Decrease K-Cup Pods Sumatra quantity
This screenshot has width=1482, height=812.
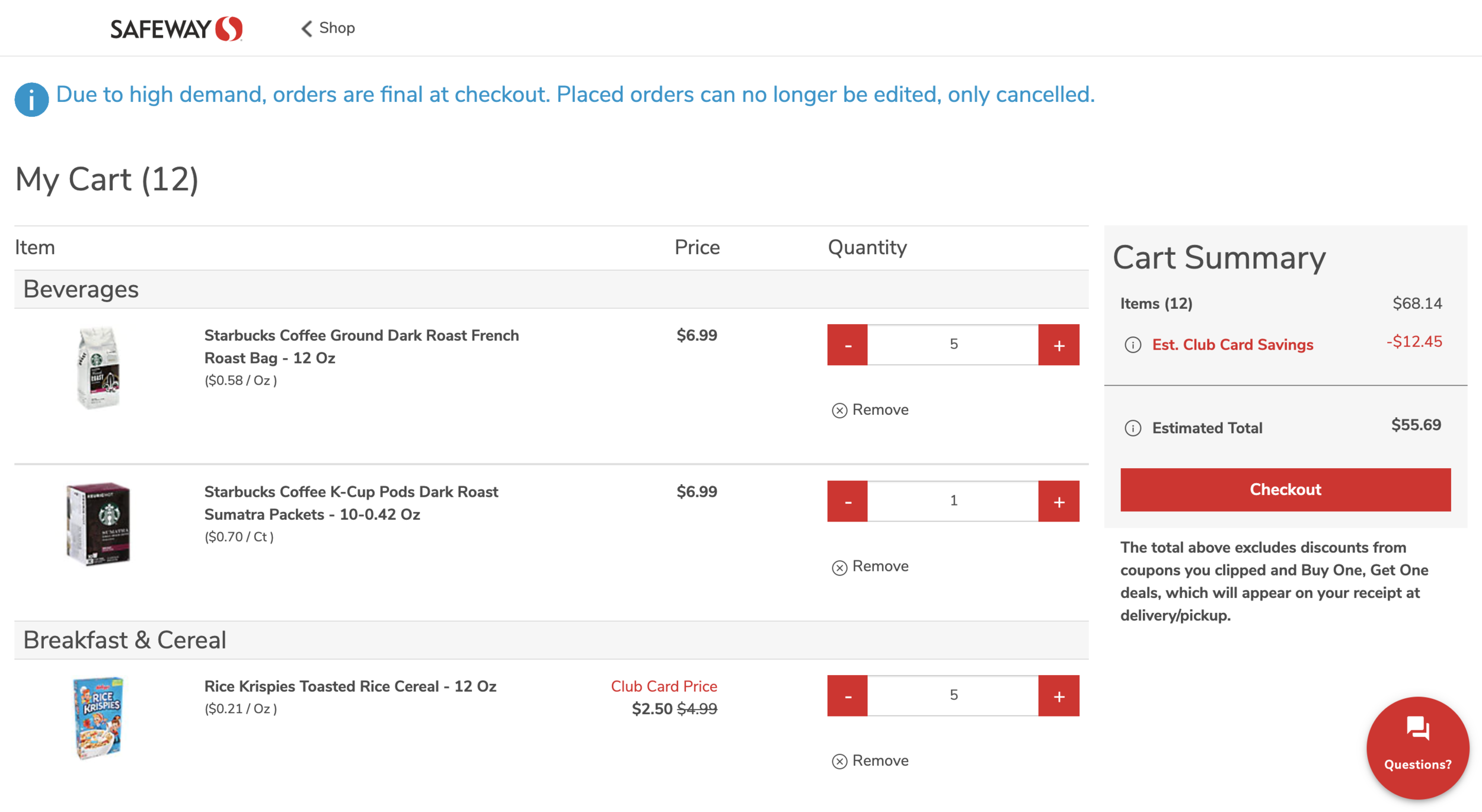pyautogui.click(x=847, y=501)
